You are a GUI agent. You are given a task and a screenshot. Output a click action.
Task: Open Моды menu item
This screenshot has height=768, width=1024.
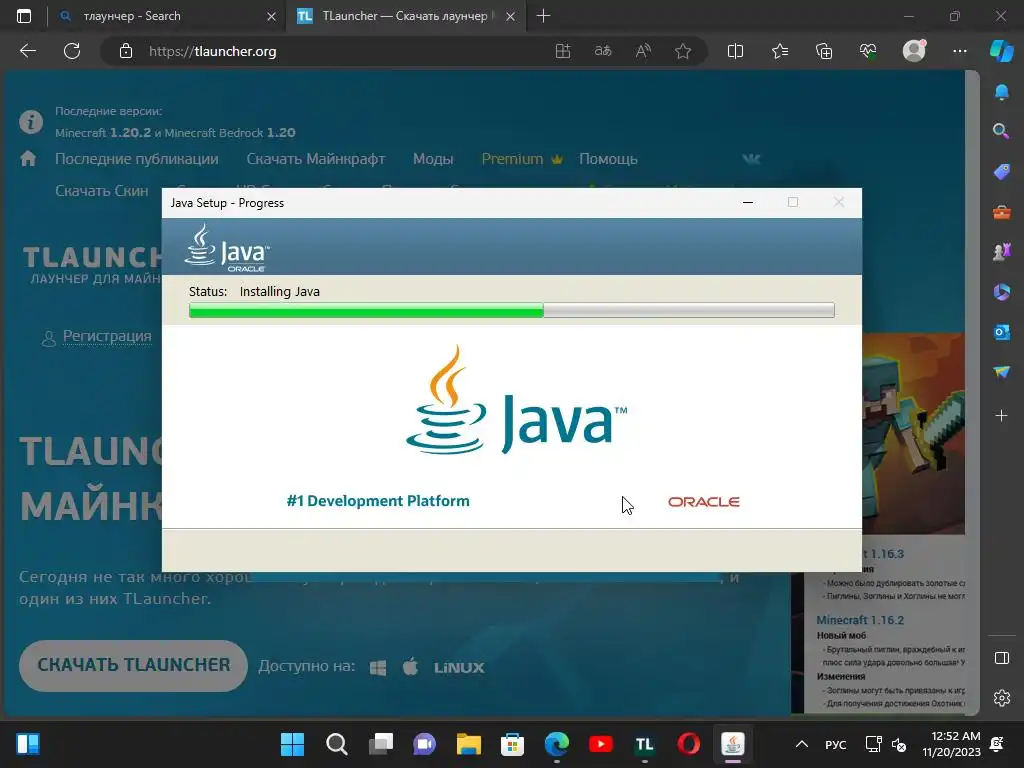point(433,159)
